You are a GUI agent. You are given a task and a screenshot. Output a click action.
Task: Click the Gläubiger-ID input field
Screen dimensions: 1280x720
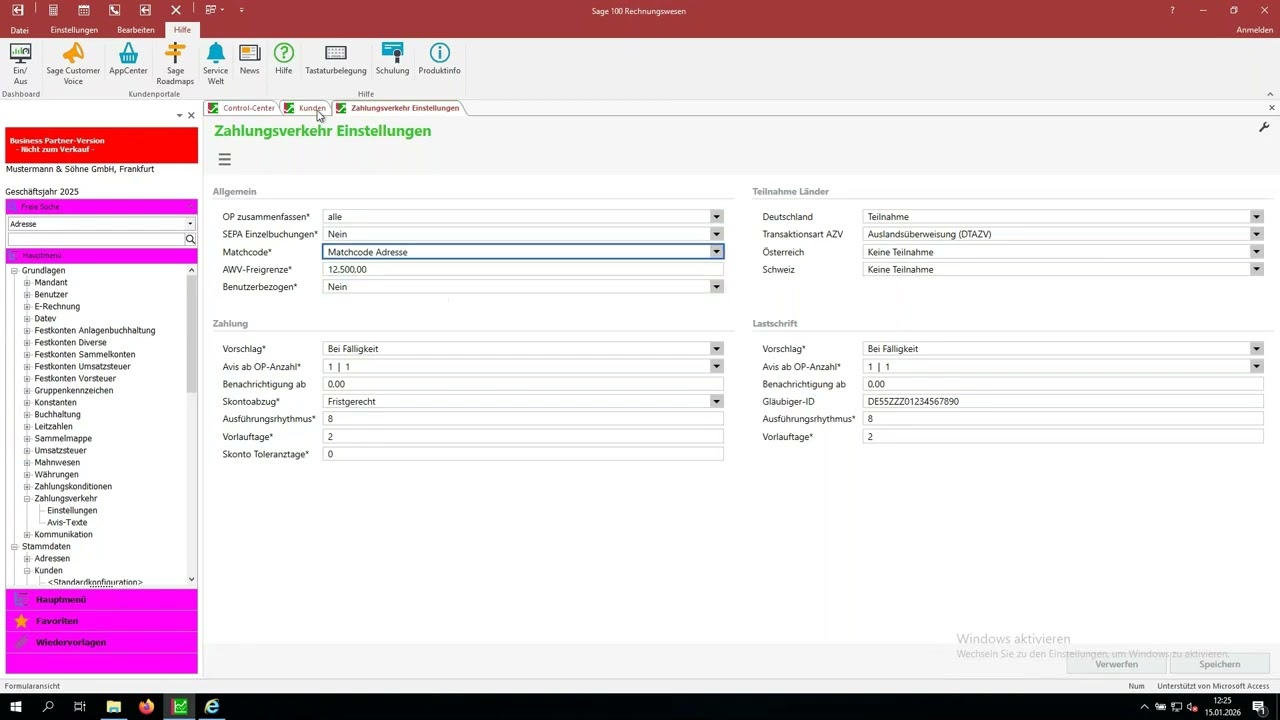point(1063,402)
